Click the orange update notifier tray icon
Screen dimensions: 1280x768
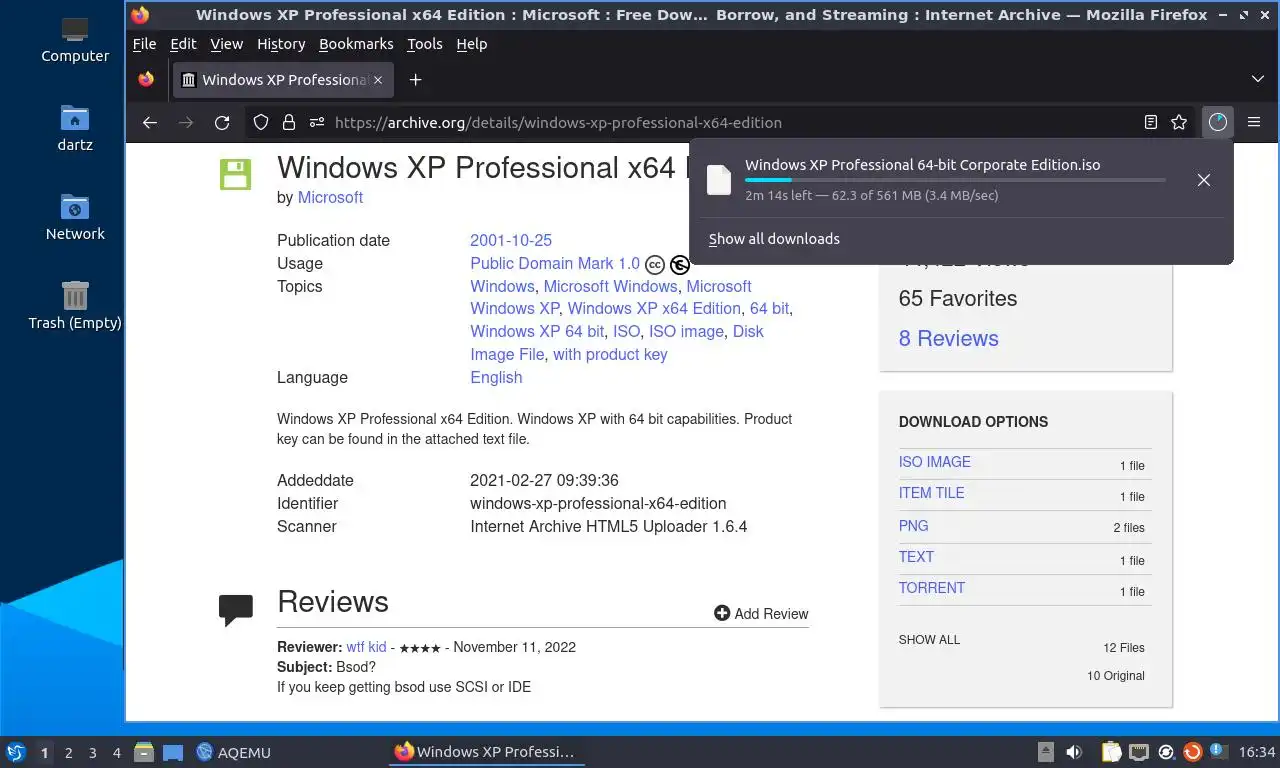coord(1192,752)
